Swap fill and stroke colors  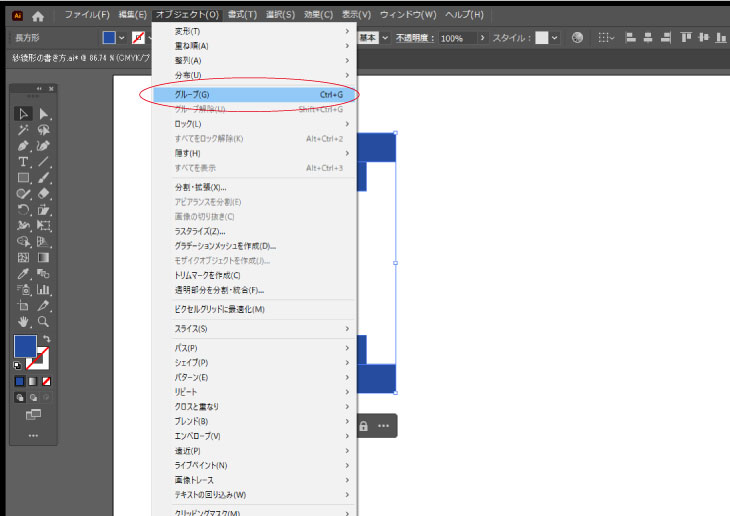point(47,339)
